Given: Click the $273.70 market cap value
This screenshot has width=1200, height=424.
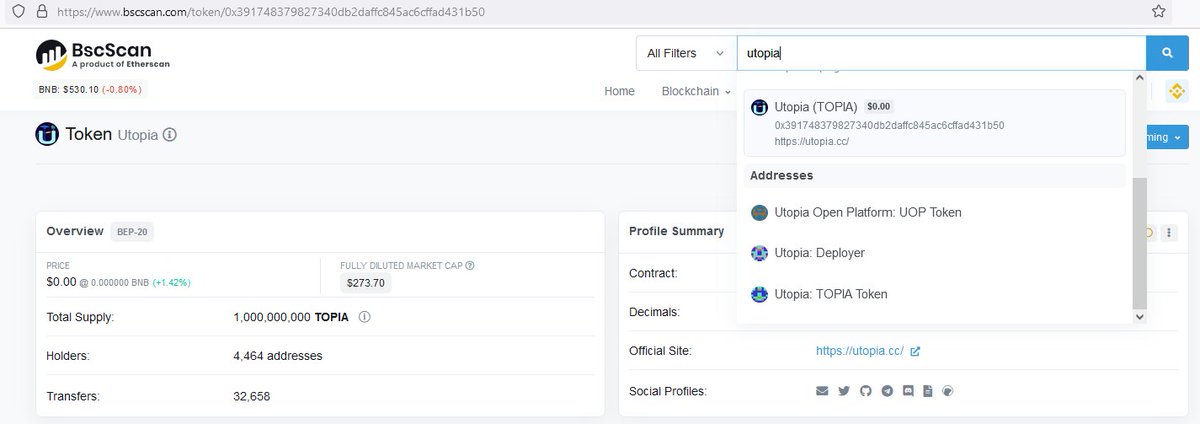Looking at the screenshot, I should (x=367, y=283).
